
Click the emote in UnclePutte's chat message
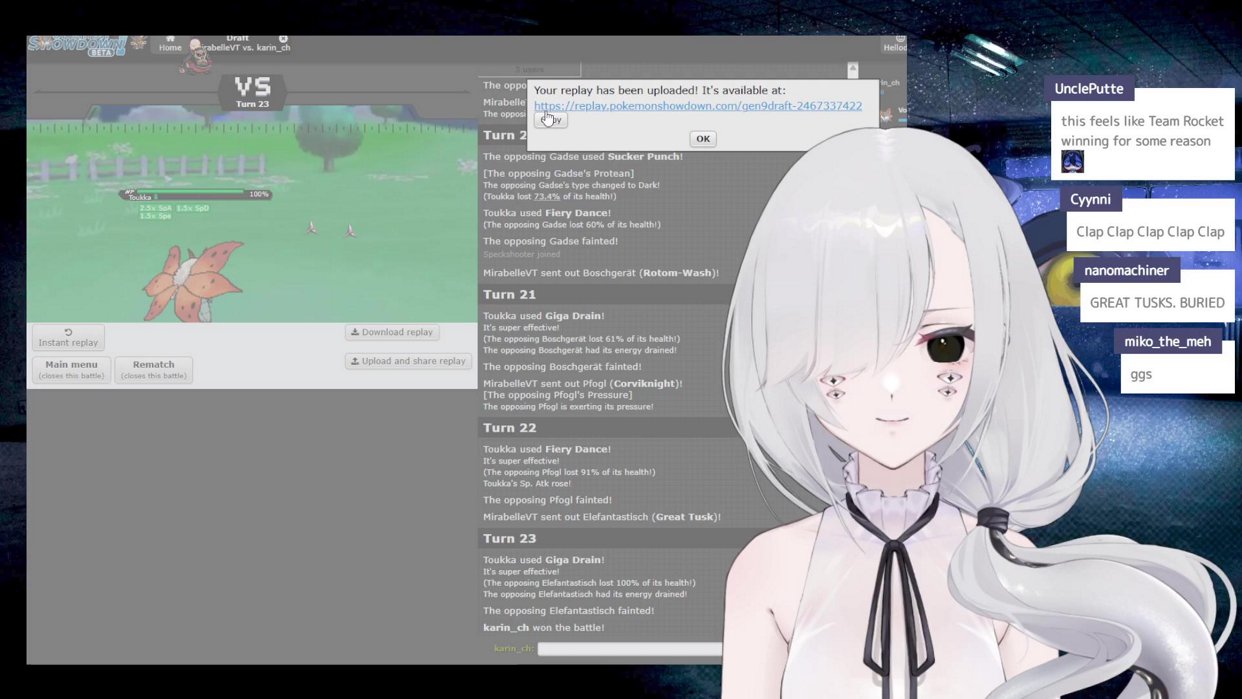click(1072, 162)
